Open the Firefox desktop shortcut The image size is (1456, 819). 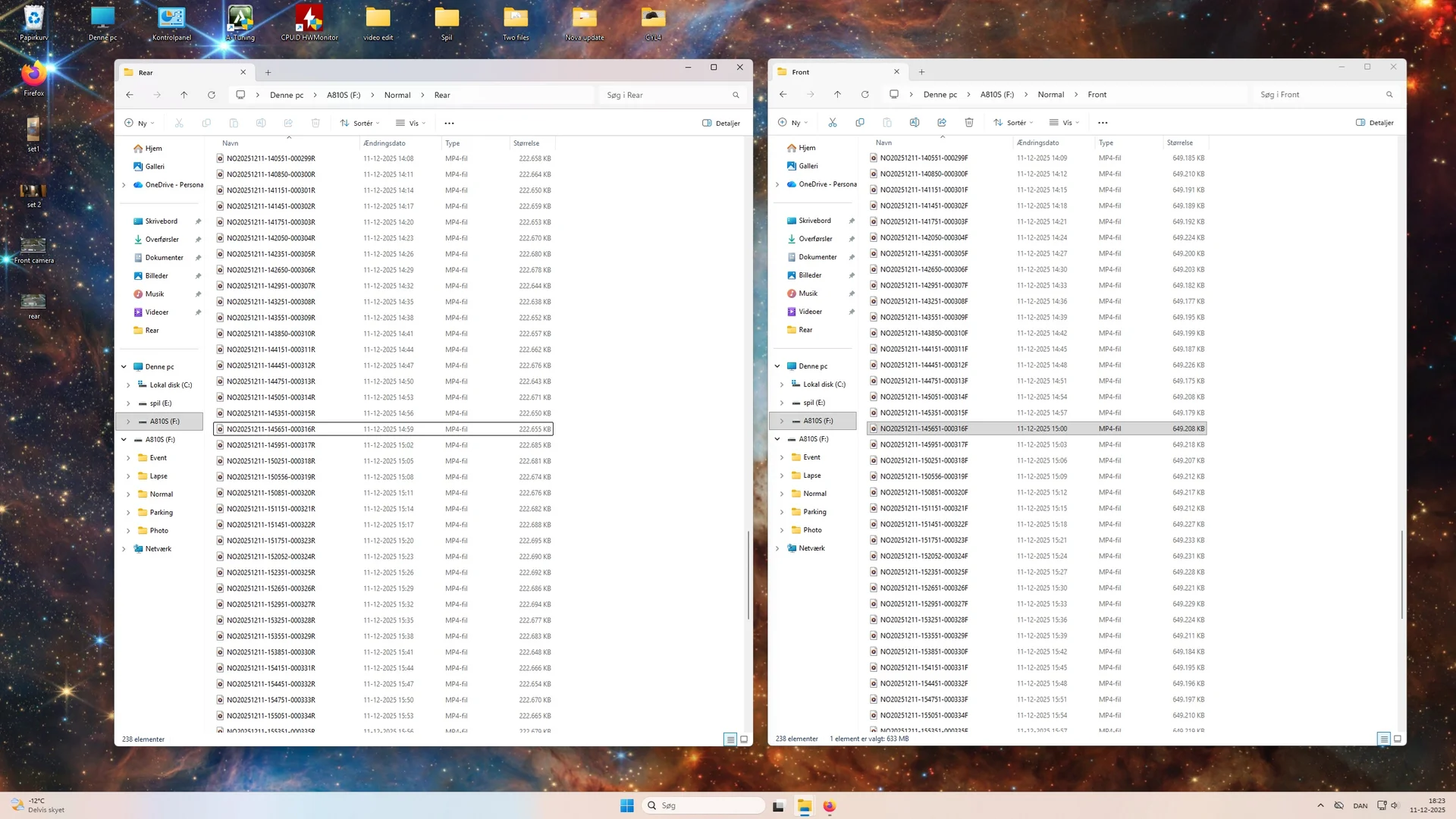[33, 79]
